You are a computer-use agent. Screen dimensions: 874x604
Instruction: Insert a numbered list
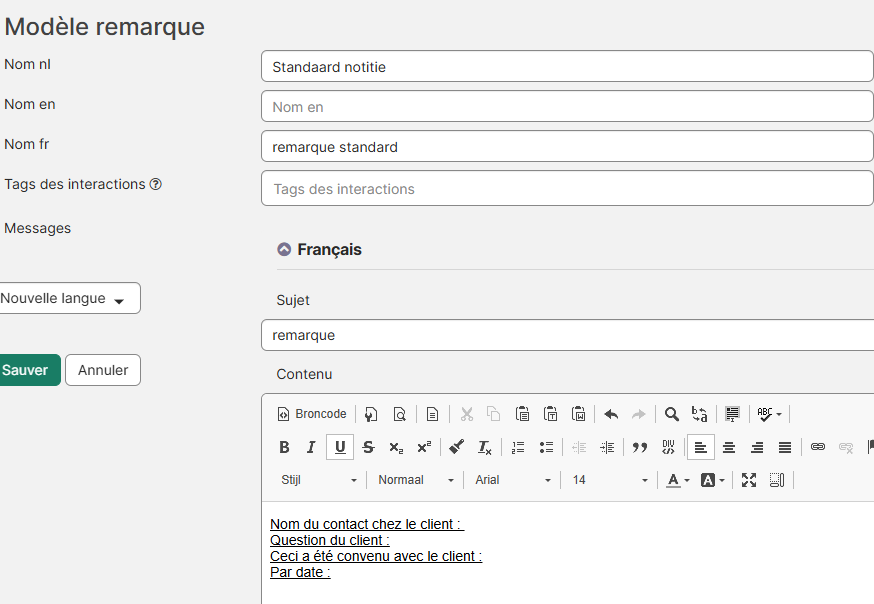click(518, 447)
